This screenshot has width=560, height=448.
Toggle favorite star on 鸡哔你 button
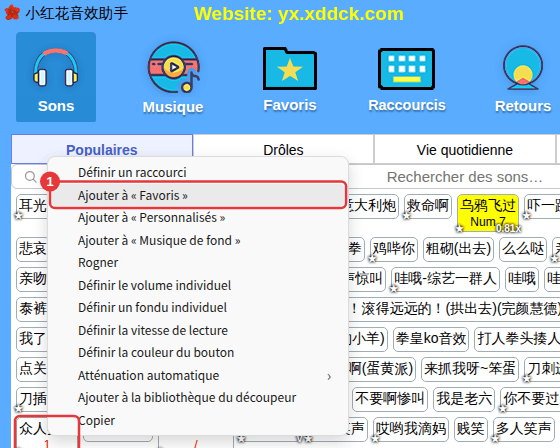(x=372, y=258)
